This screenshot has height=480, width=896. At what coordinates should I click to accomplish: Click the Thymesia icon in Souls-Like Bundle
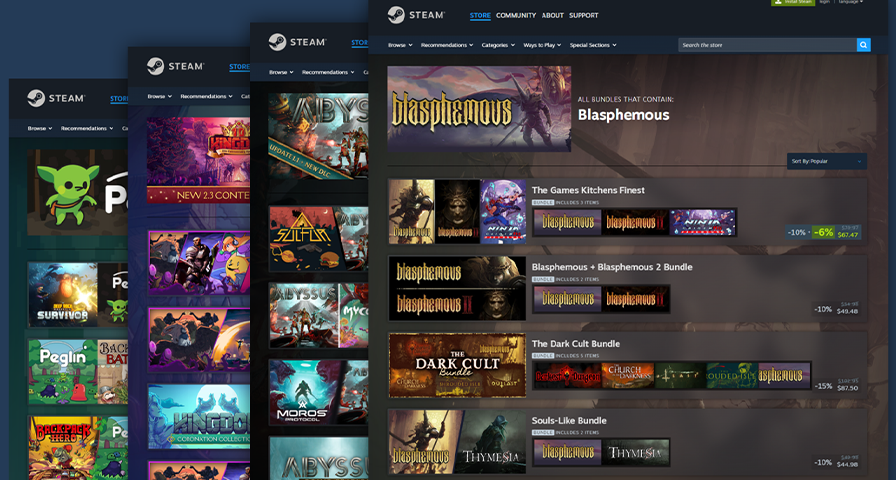pyautogui.click(x=636, y=453)
